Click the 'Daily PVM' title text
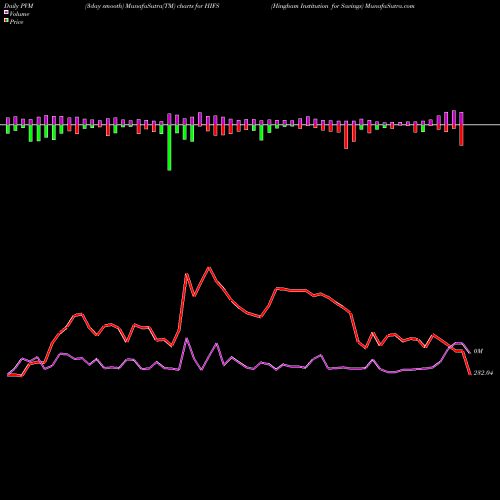This screenshot has height=500, width=500. click(x=20, y=6)
